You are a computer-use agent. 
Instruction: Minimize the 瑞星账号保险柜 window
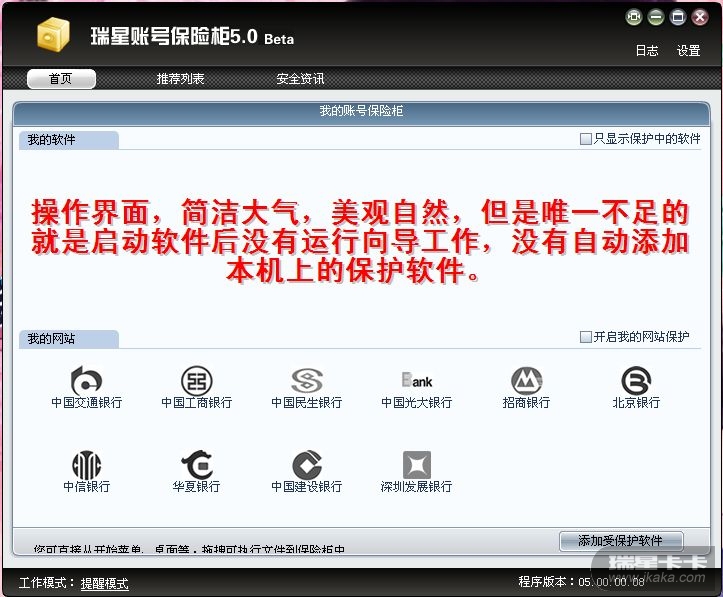656,18
